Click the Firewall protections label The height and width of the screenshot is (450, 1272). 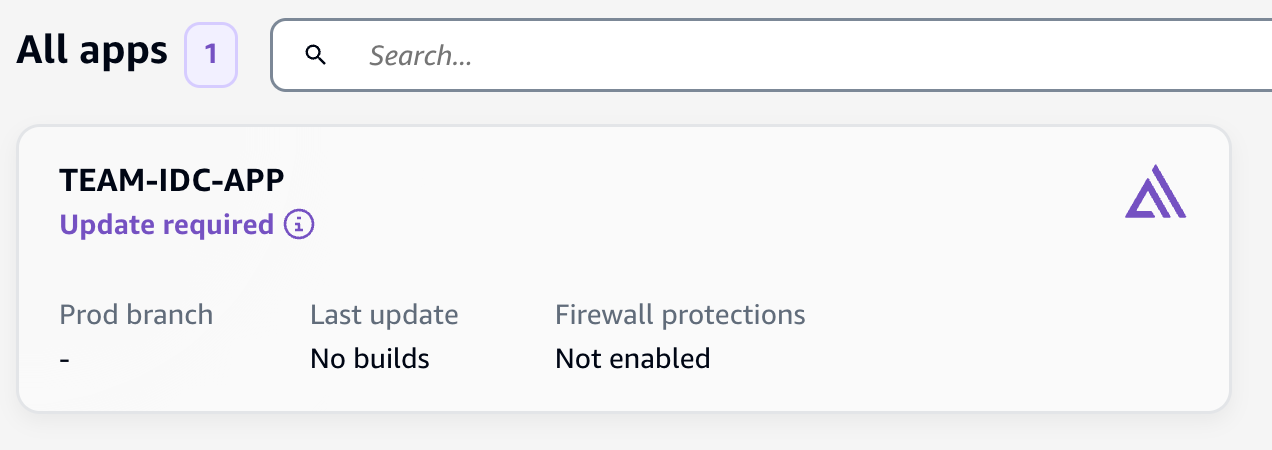[680, 315]
